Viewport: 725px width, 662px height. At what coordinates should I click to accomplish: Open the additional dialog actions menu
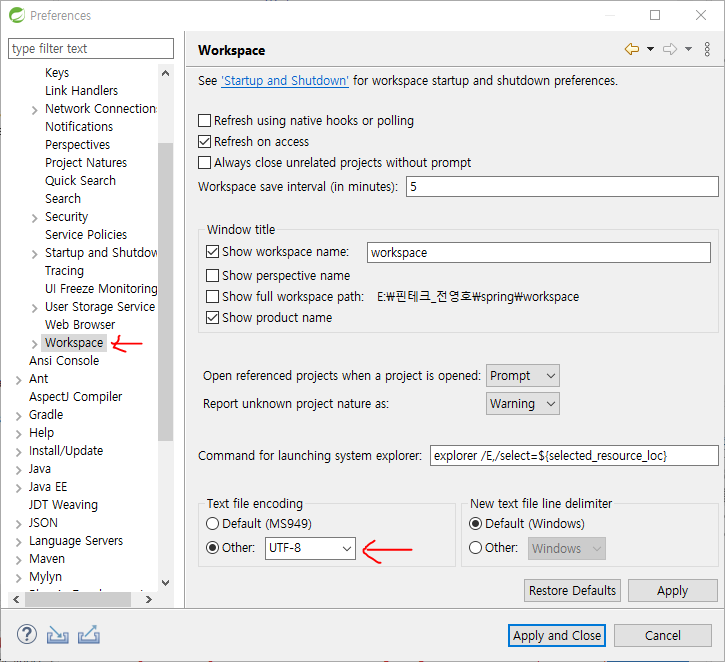tap(707, 49)
